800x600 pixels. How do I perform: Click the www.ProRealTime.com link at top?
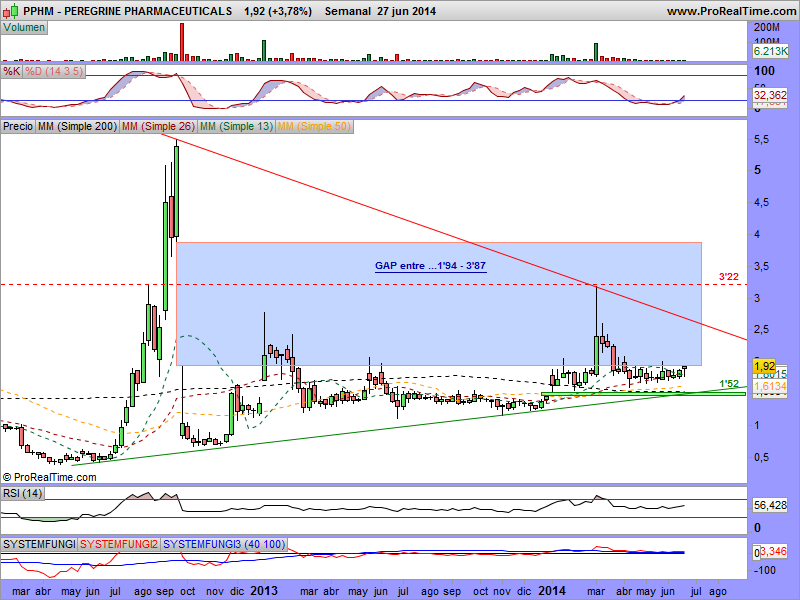[x=733, y=11]
